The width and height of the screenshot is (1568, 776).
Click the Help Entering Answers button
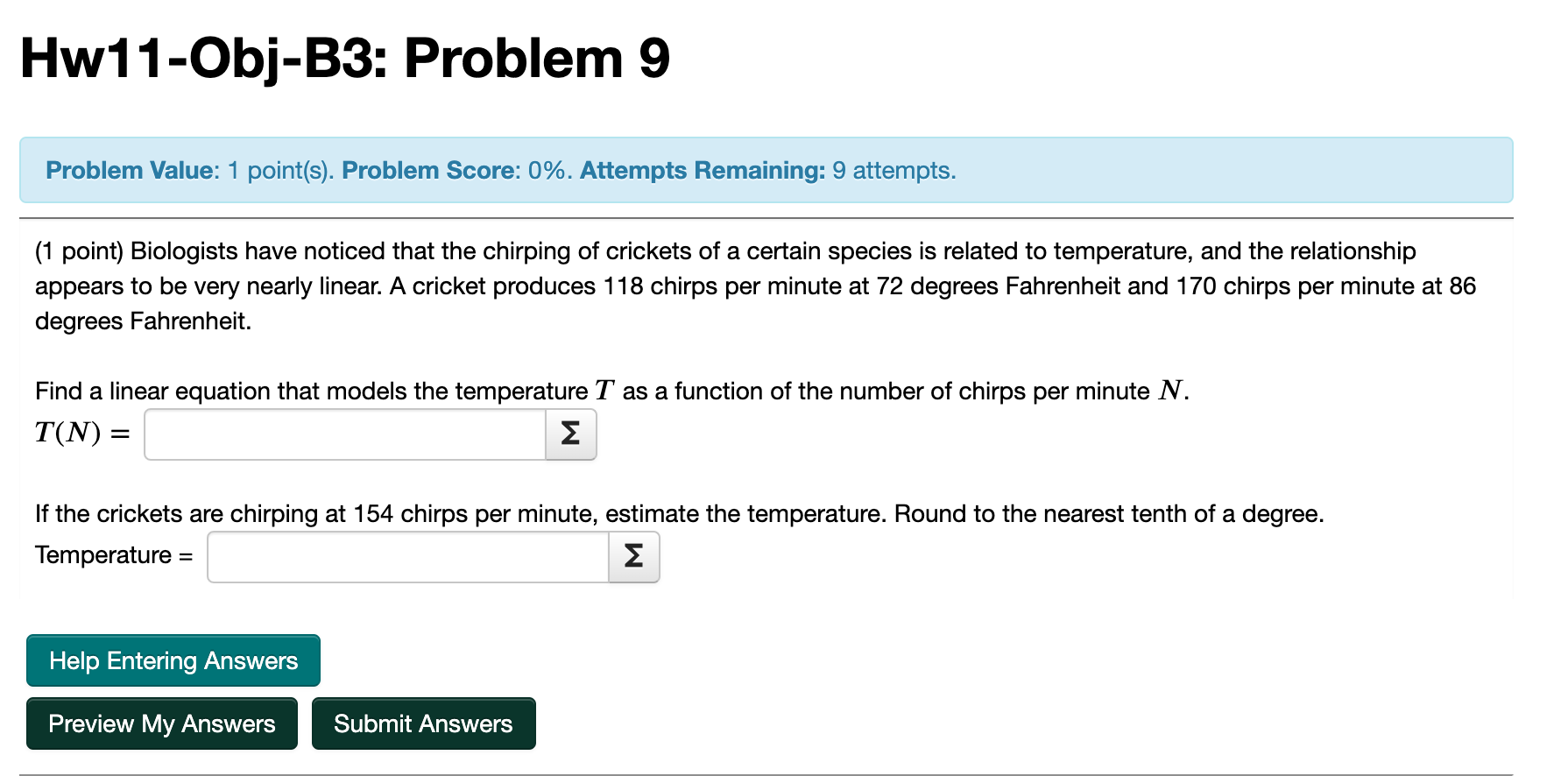(x=173, y=660)
